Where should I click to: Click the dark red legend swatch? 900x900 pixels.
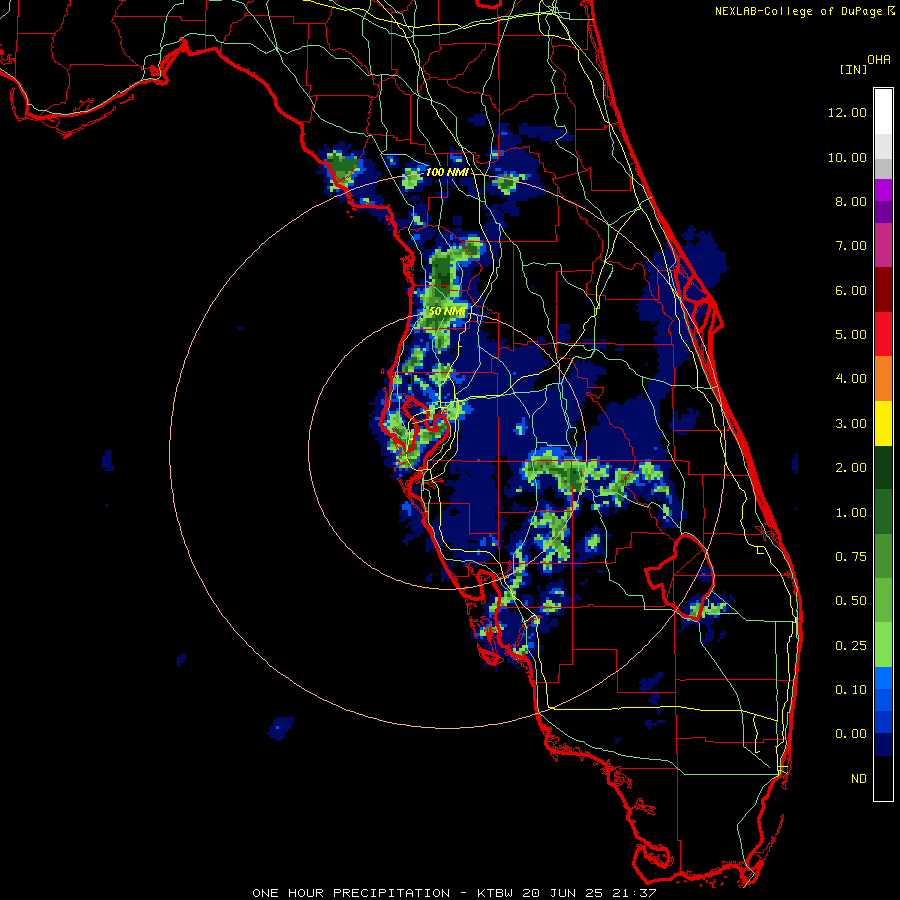(x=883, y=290)
